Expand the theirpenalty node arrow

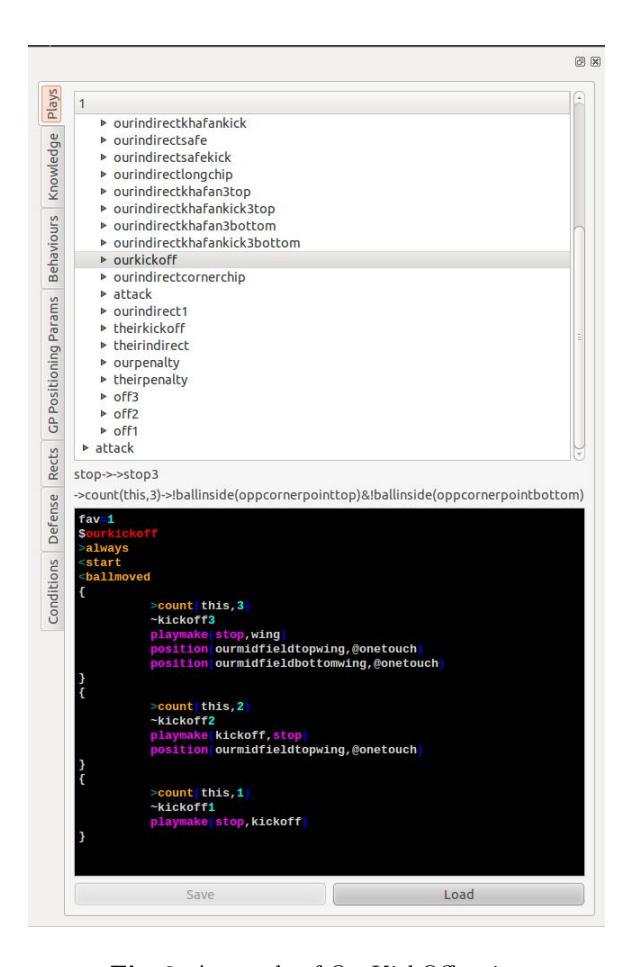coord(104,380)
